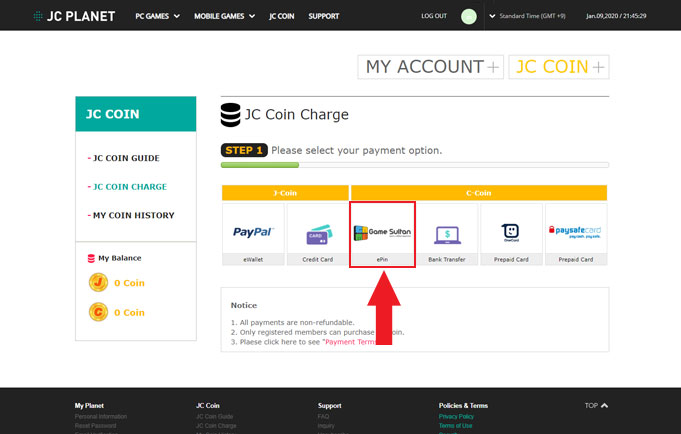This screenshot has height=434, width=681.
Task: Expand the PC Games dropdown menu
Action: (158, 16)
